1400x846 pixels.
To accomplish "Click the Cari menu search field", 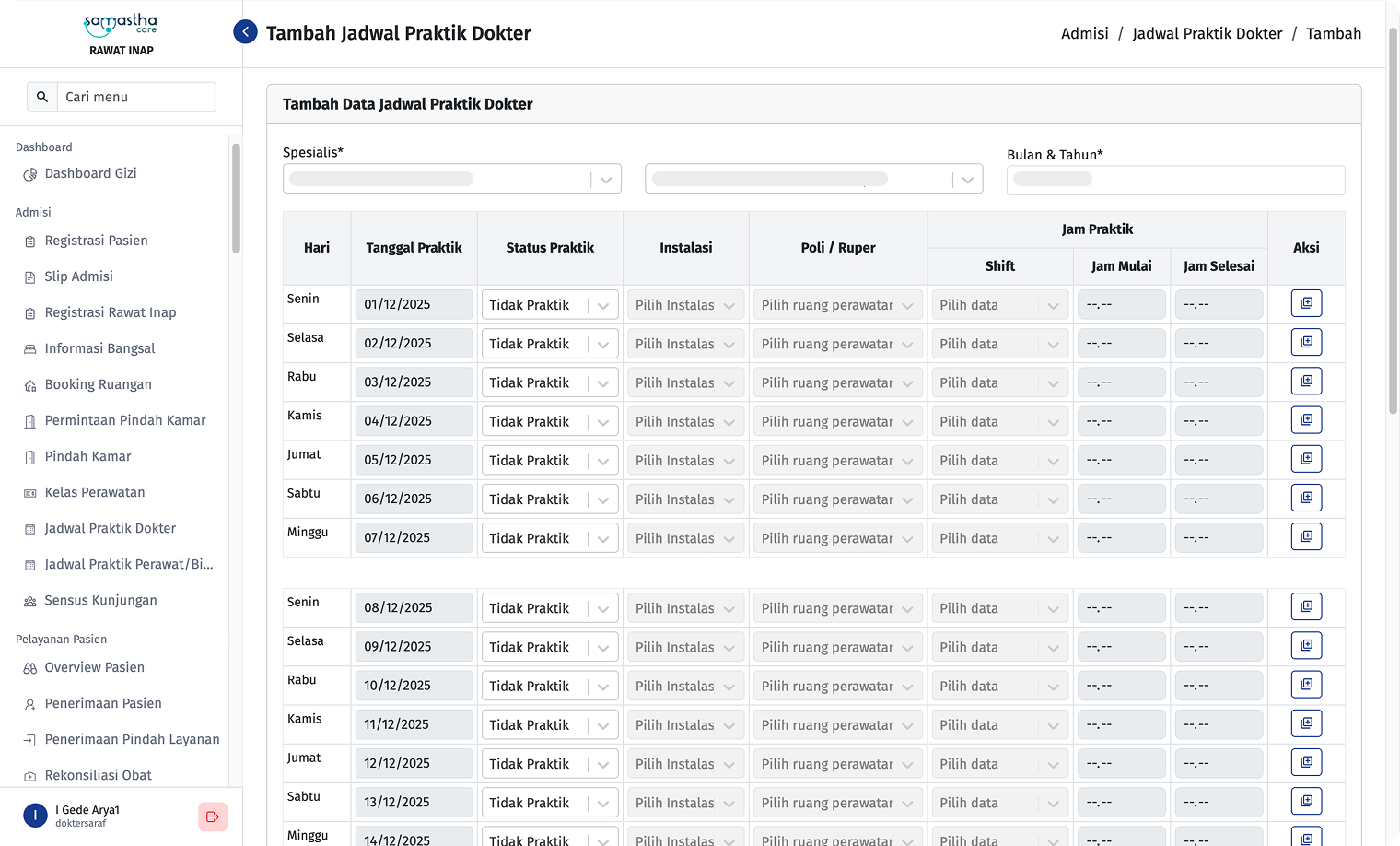I will 135,97.
